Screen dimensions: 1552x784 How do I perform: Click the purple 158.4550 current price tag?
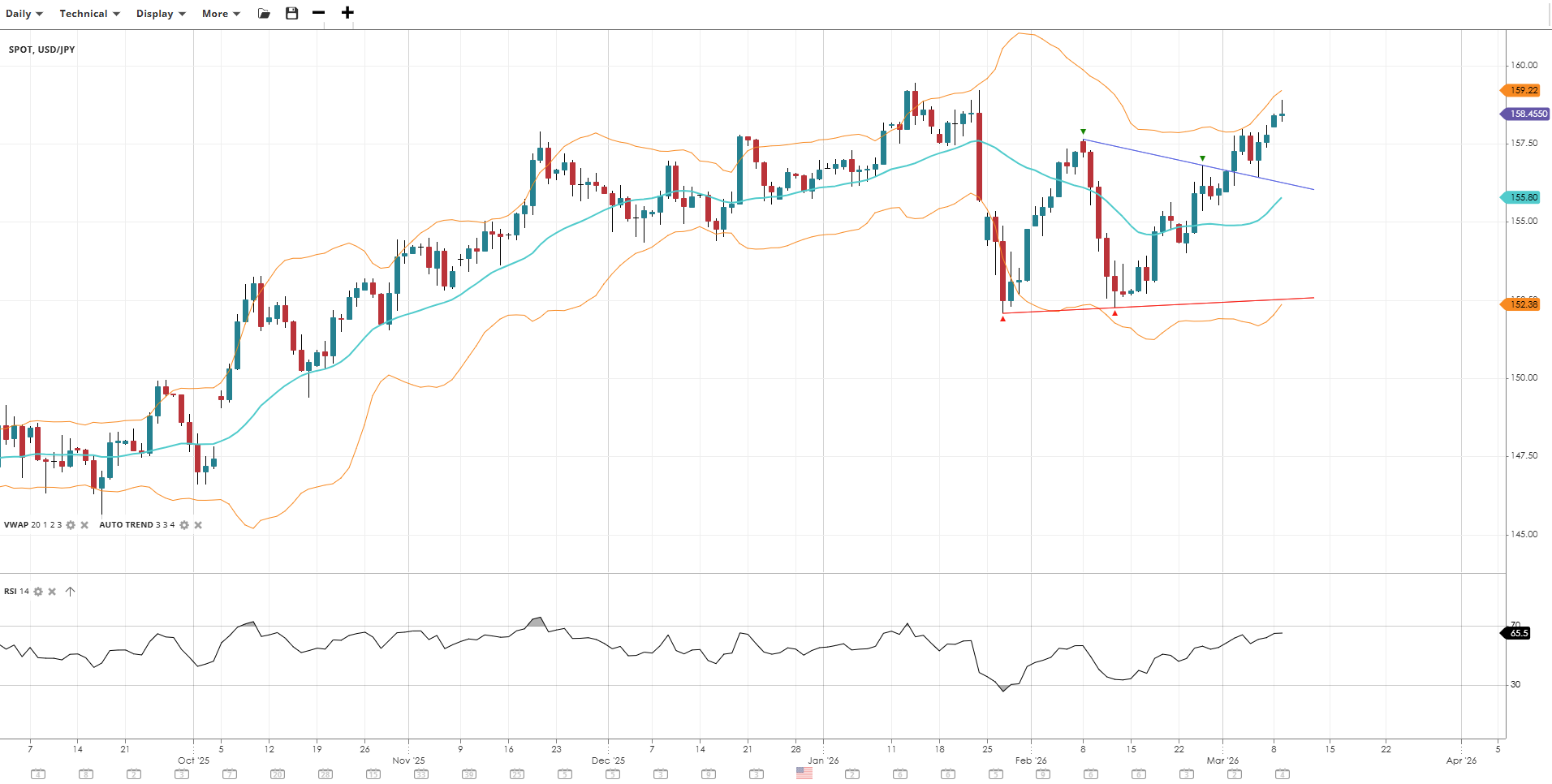tap(1527, 114)
